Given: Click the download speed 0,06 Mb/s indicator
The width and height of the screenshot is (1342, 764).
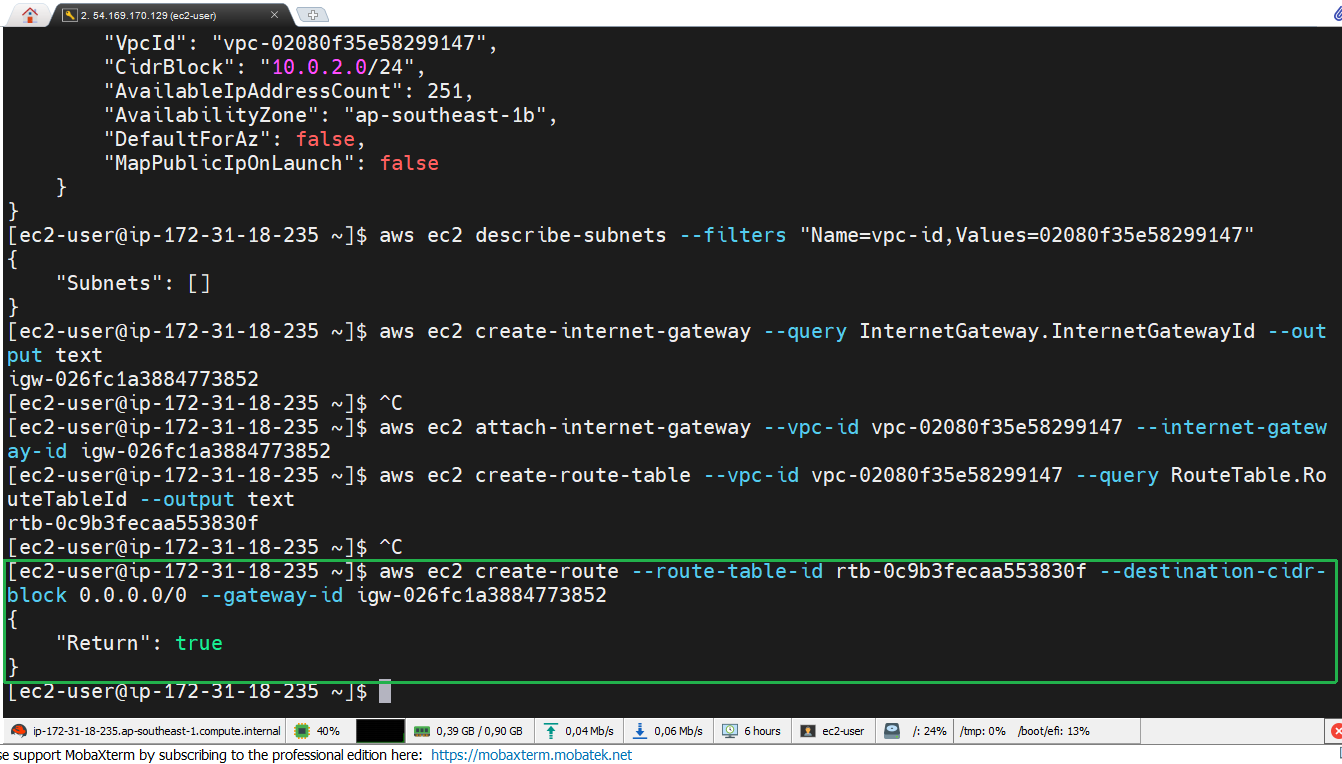Looking at the screenshot, I should [x=669, y=731].
